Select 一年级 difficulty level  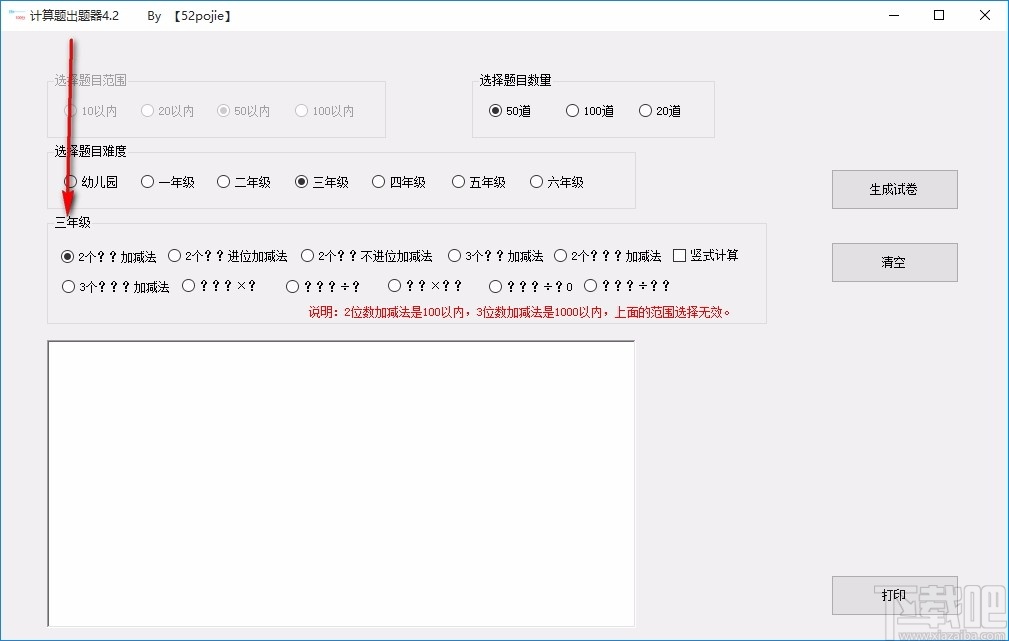tap(146, 181)
